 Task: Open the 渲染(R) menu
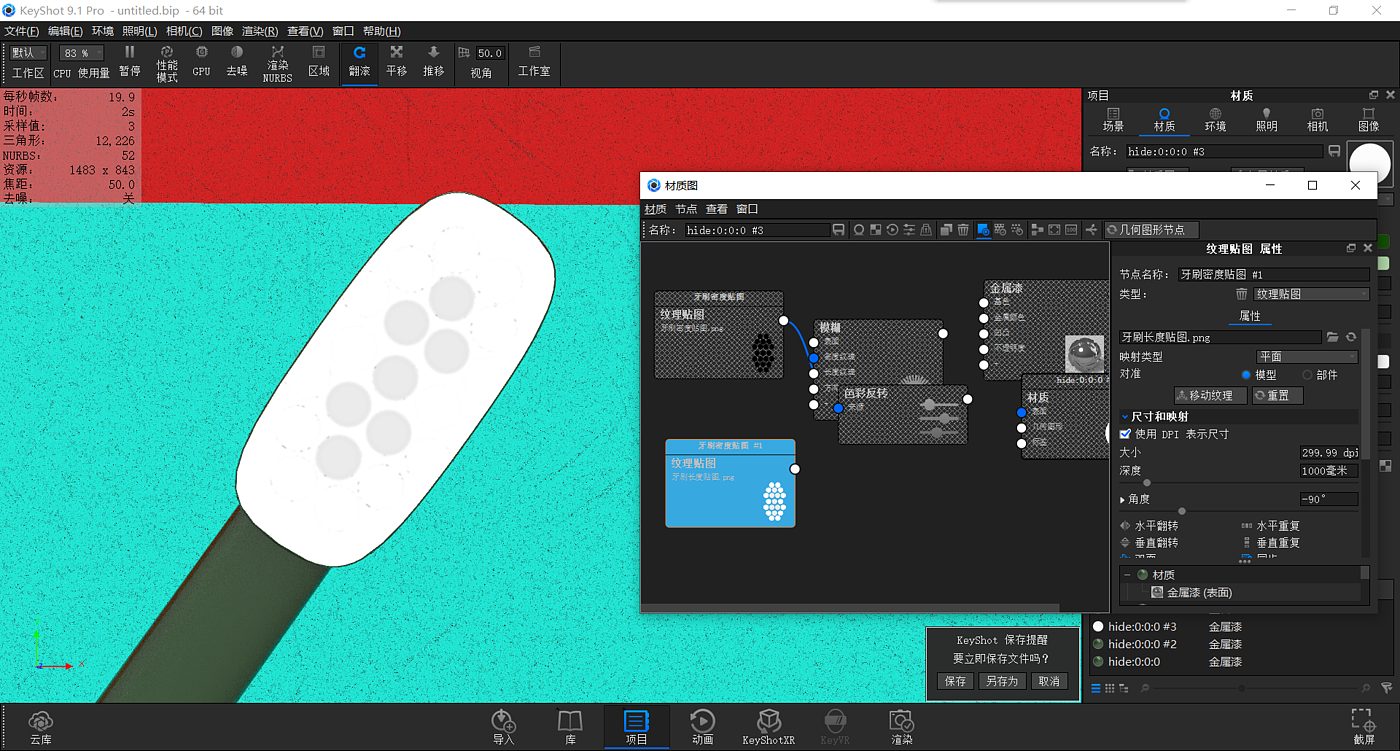[261, 31]
